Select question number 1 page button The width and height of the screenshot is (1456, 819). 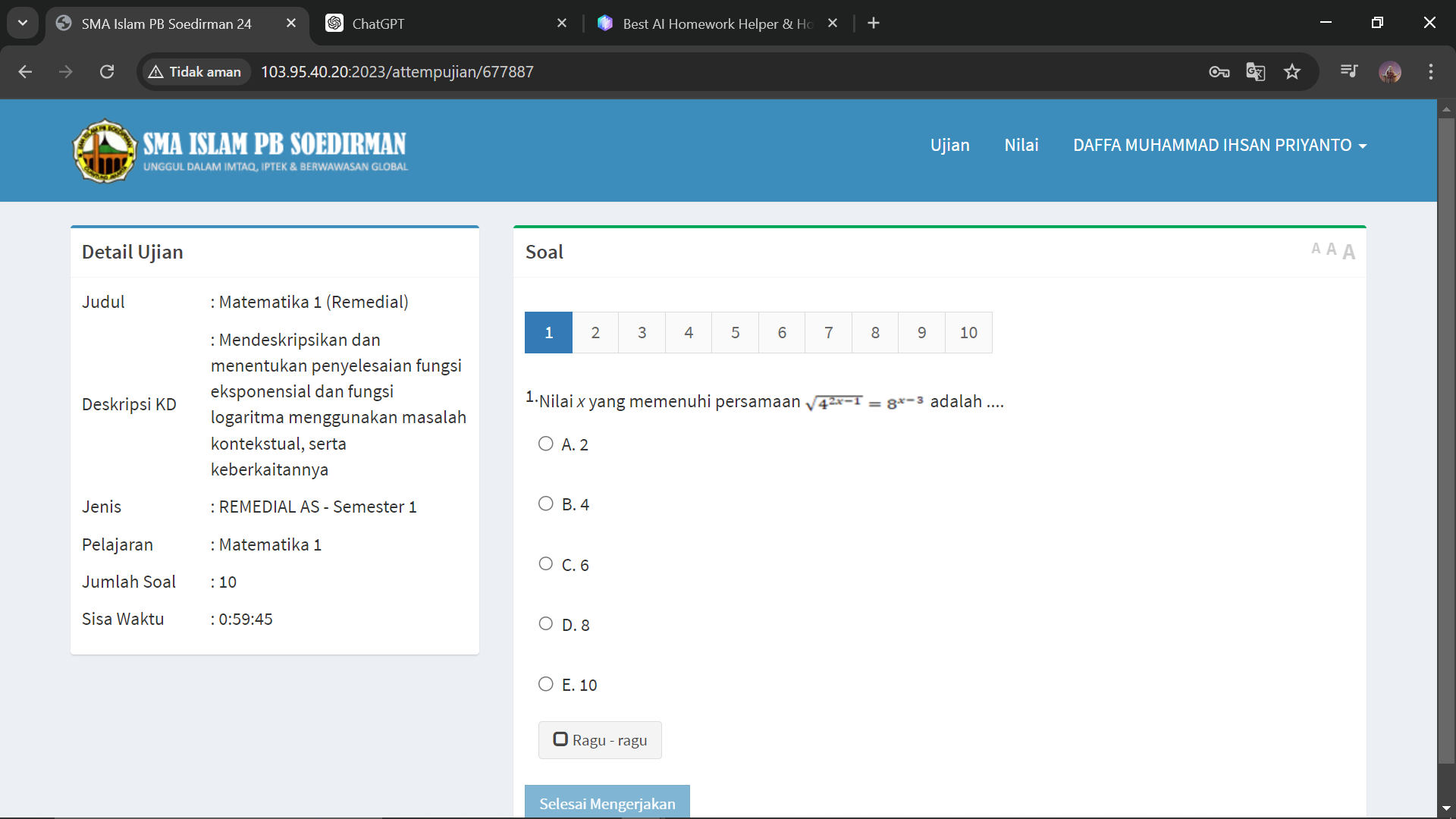click(548, 332)
